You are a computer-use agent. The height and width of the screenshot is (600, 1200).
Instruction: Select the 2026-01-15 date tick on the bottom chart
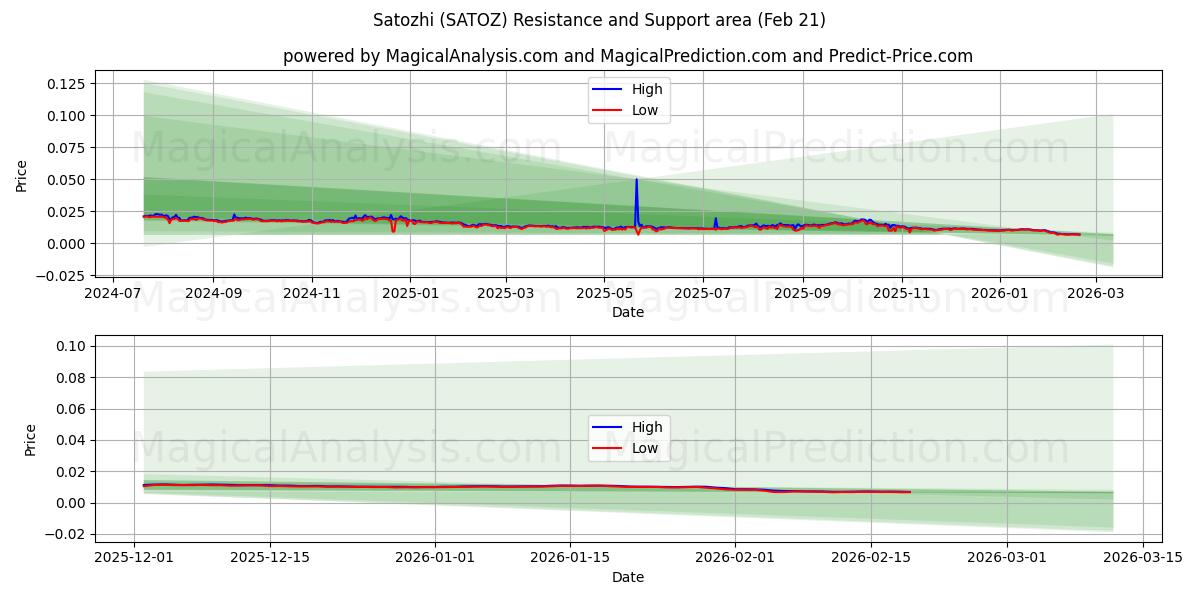coord(570,558)
